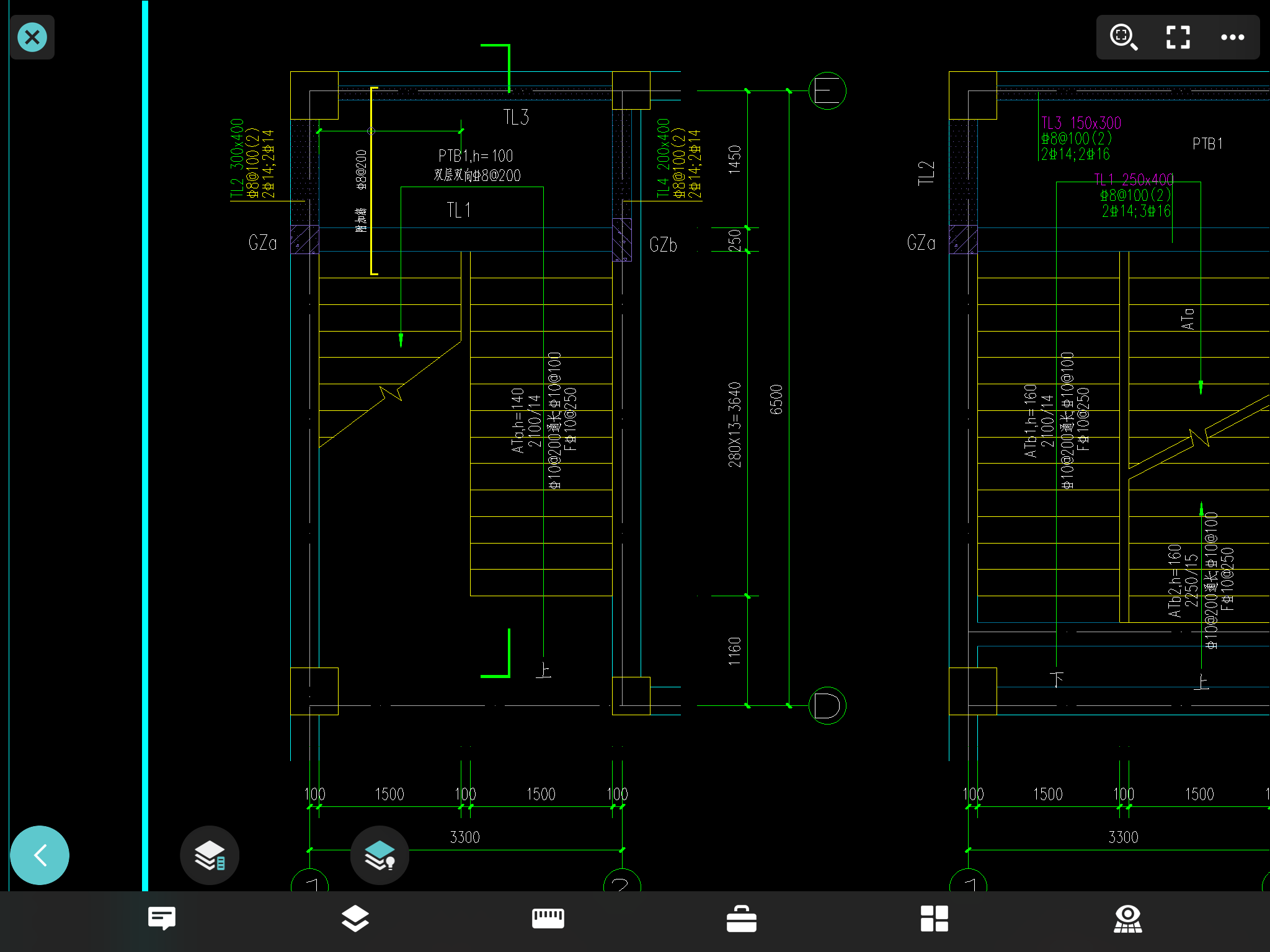Open the webcam-style icon in the bottom bar
This screenshot has width=1270, height=952.
coord(1128,918)
